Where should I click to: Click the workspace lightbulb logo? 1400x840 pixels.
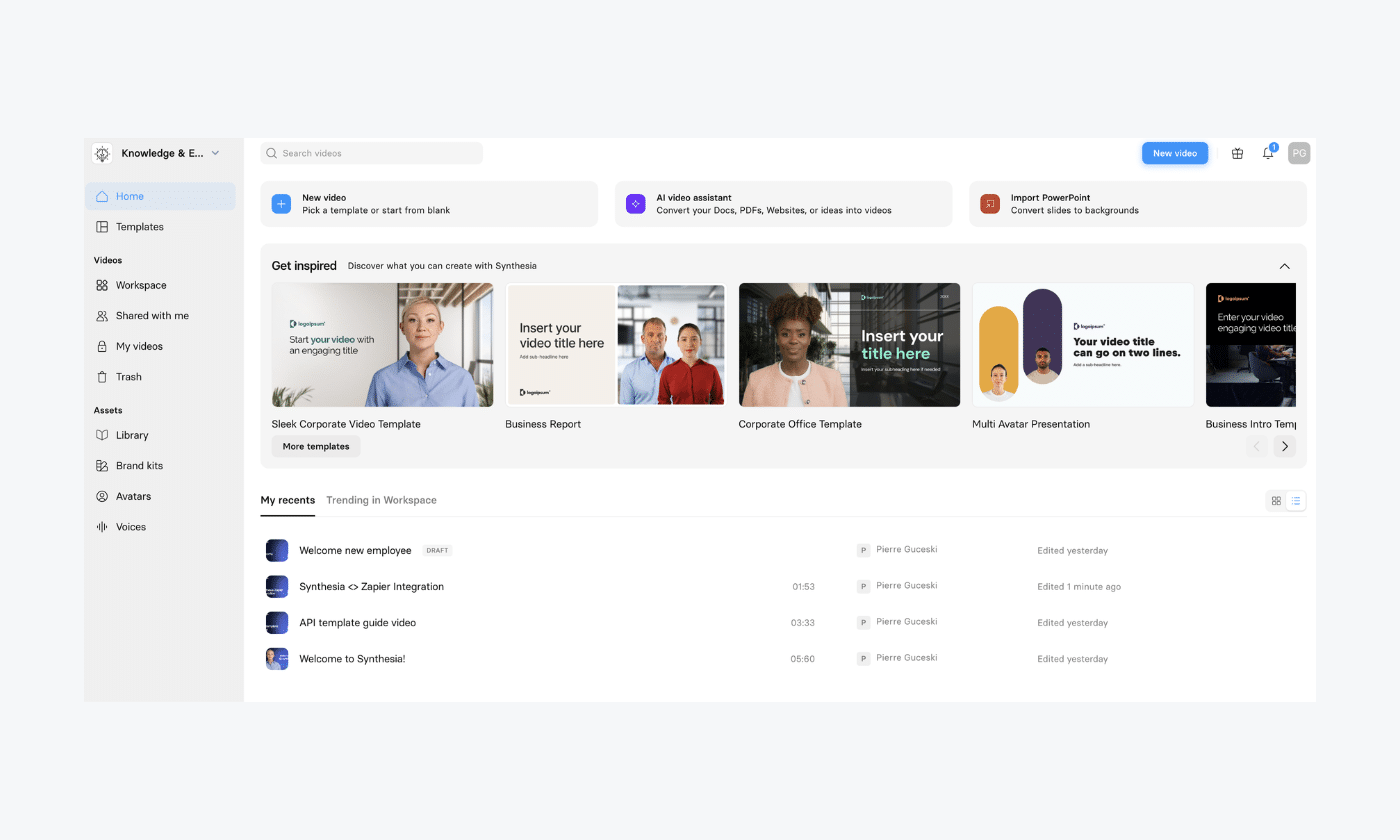(102, 153)
